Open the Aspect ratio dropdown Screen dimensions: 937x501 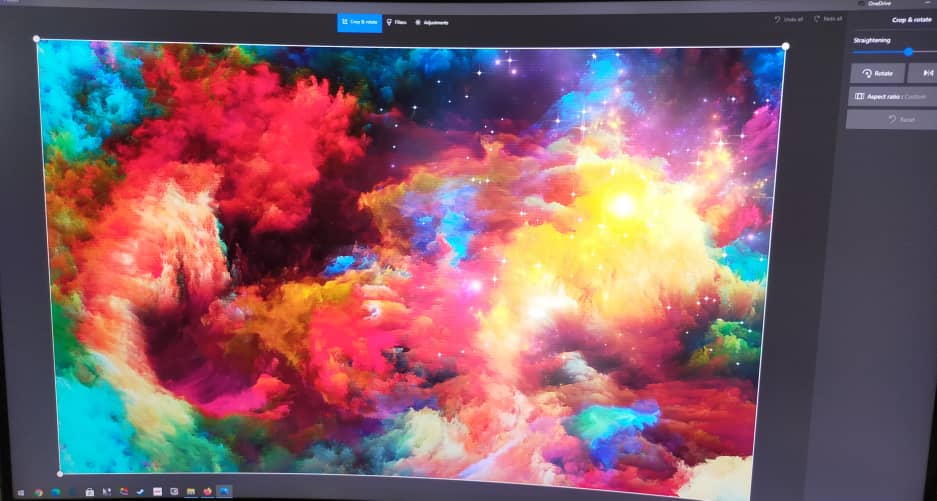point(892,96)
